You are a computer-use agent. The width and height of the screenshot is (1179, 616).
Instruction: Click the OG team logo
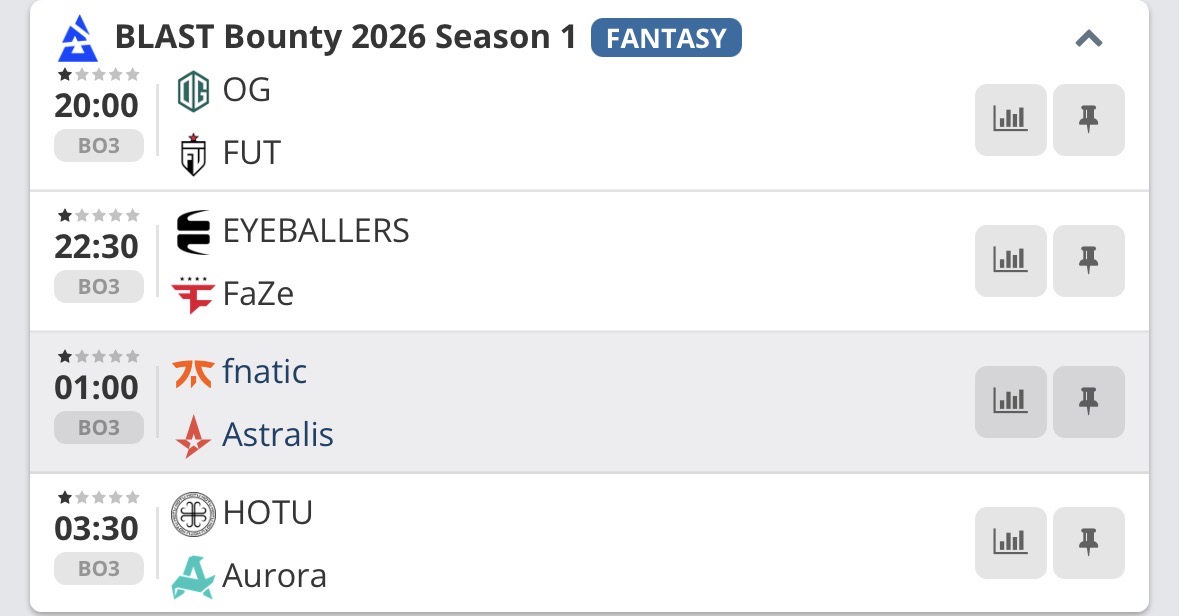[193, 92]
